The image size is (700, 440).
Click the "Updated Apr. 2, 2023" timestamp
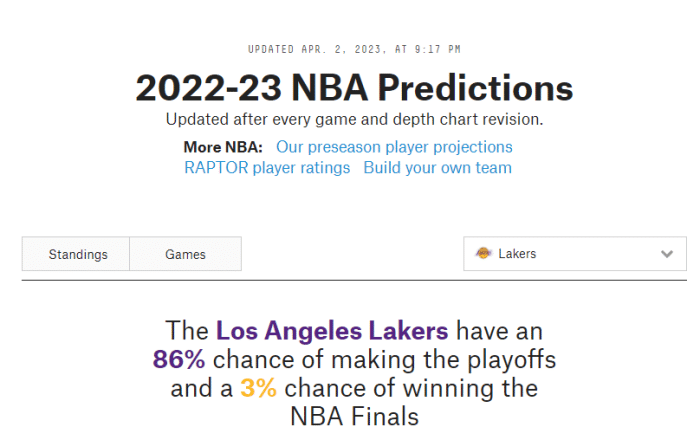pos(354,49)
